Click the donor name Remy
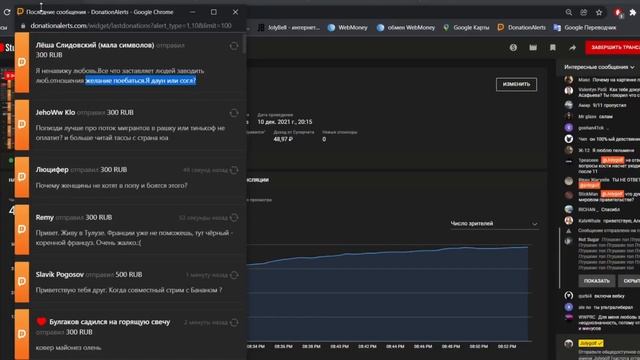The image size is (640, 360). pyautogui.click(x=44, y=217)
